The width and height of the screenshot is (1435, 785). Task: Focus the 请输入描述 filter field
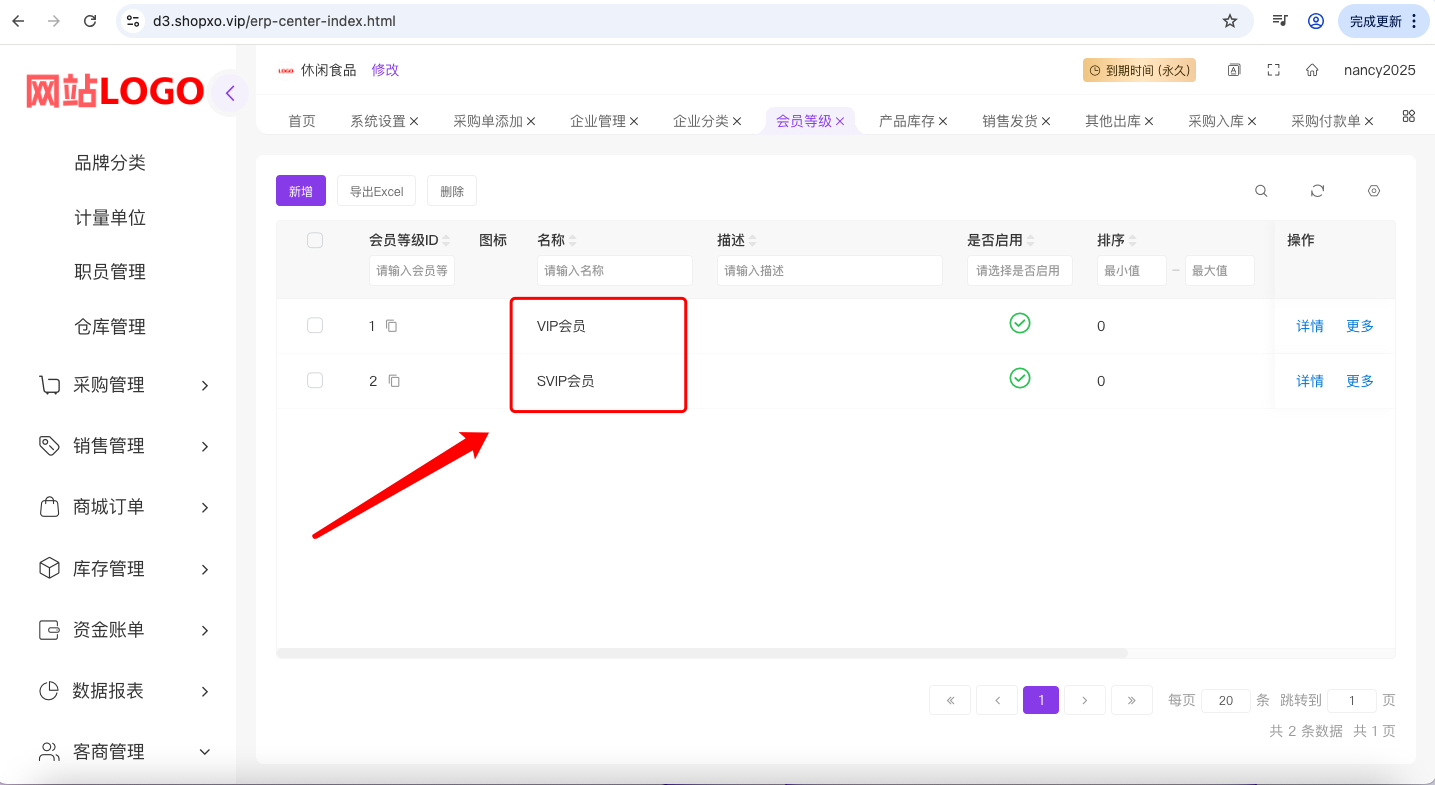(x=830, y=271)
